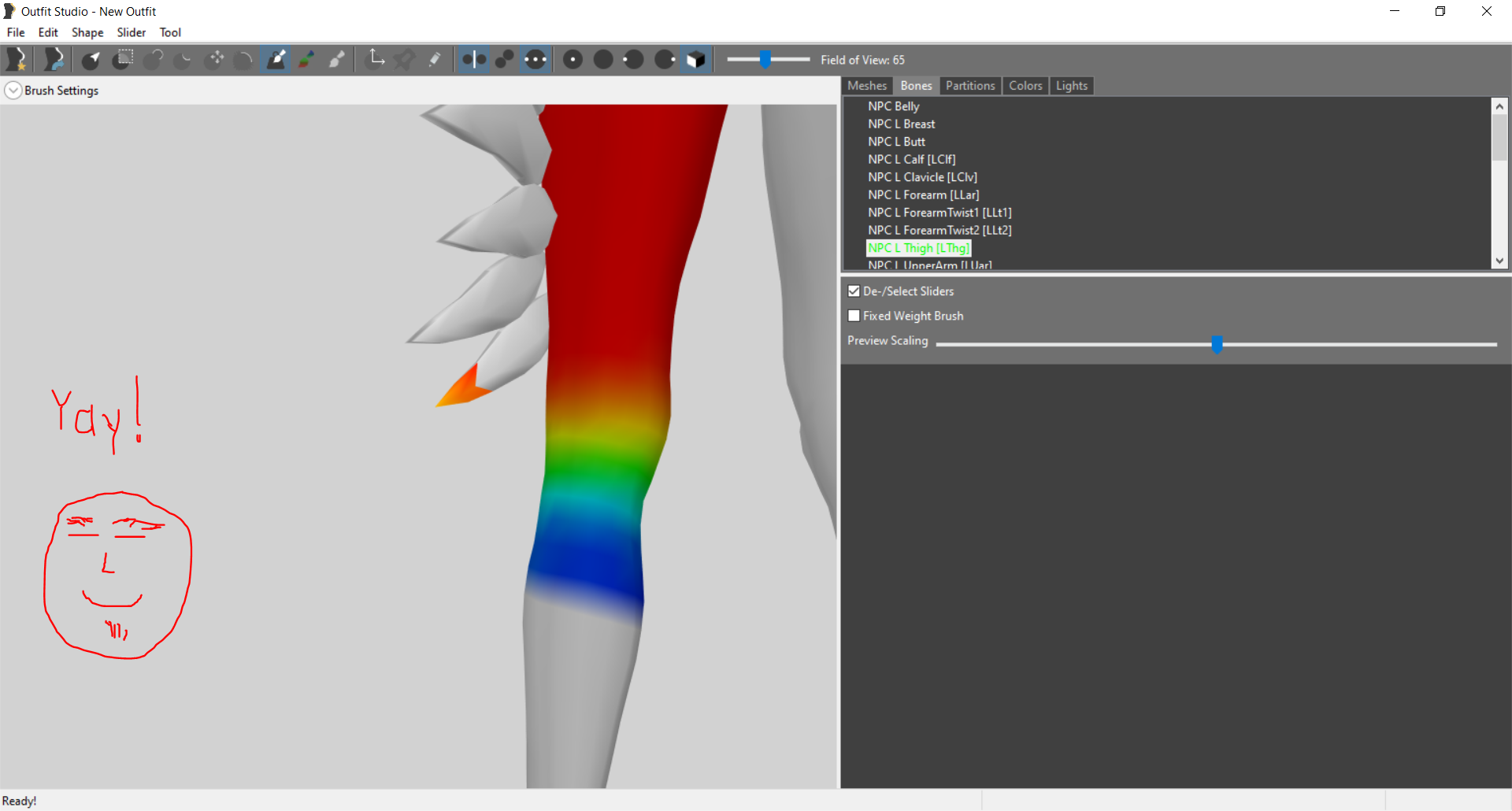This screenshot has width=1512, height=811.
Task: Select NPC L ForearmTwist2 [LLt2] bone
Action: tap(940, 230)
